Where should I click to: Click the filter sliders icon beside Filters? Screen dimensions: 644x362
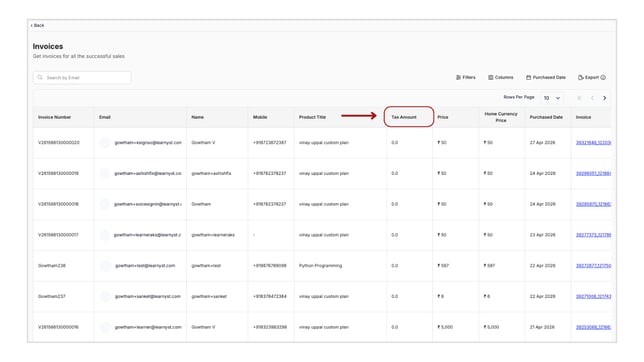pyautogui.click(x=458, y=77)
